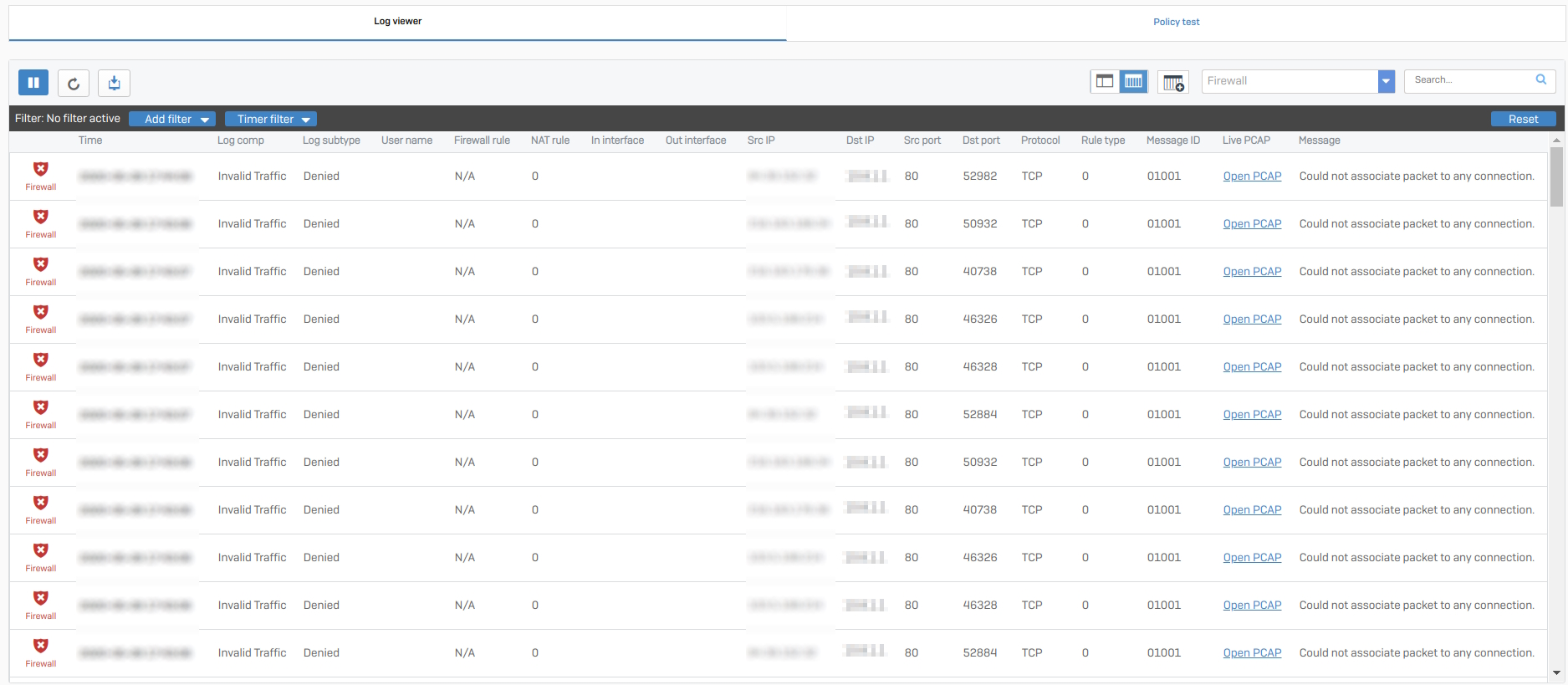The image size is (1568, 685).
Task: Open the add/remove columns icon
Action: (x=1173, y=82)
